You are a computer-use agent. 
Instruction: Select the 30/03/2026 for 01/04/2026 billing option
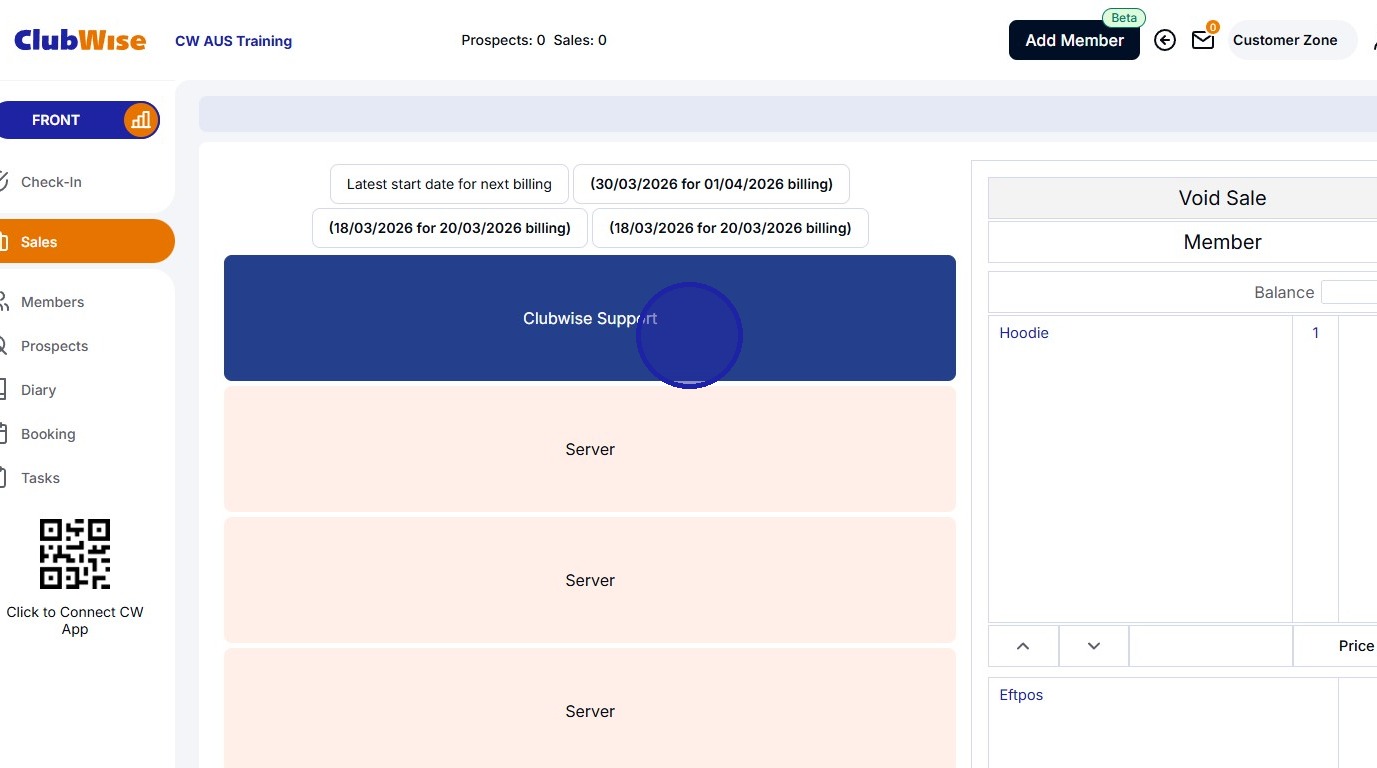click(x=711, y=184)
